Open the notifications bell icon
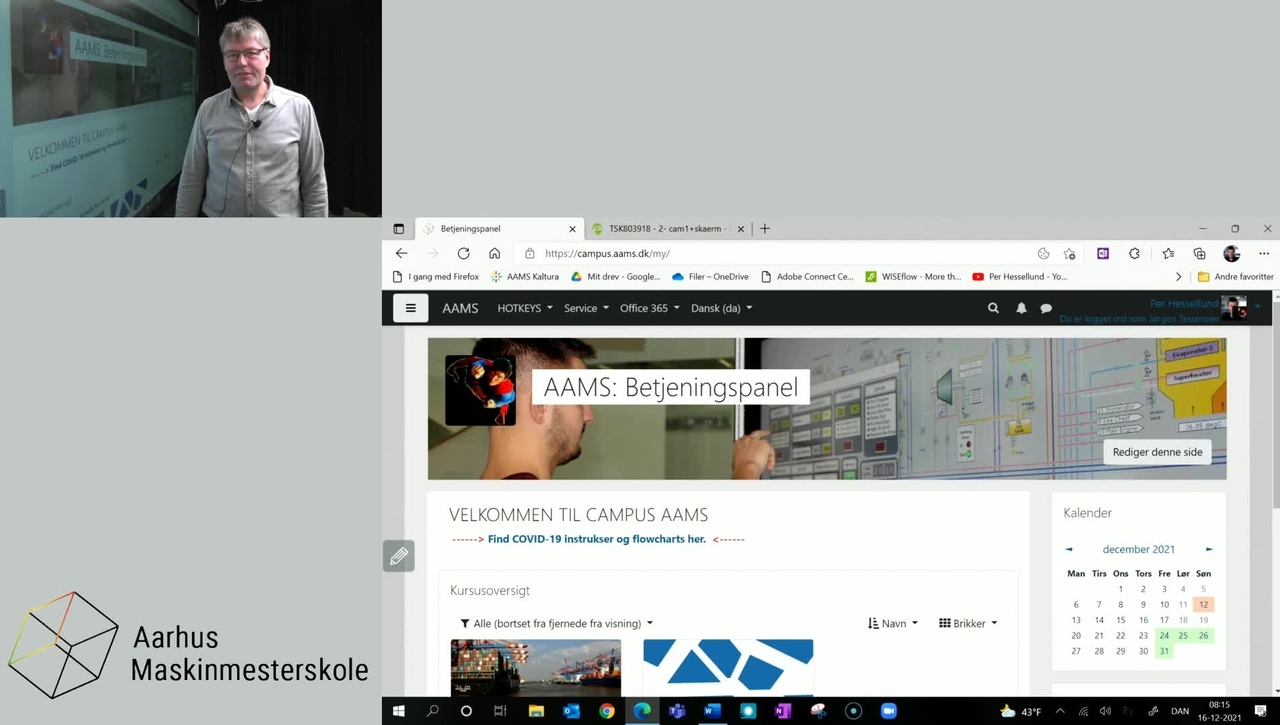 point(1021,308)
